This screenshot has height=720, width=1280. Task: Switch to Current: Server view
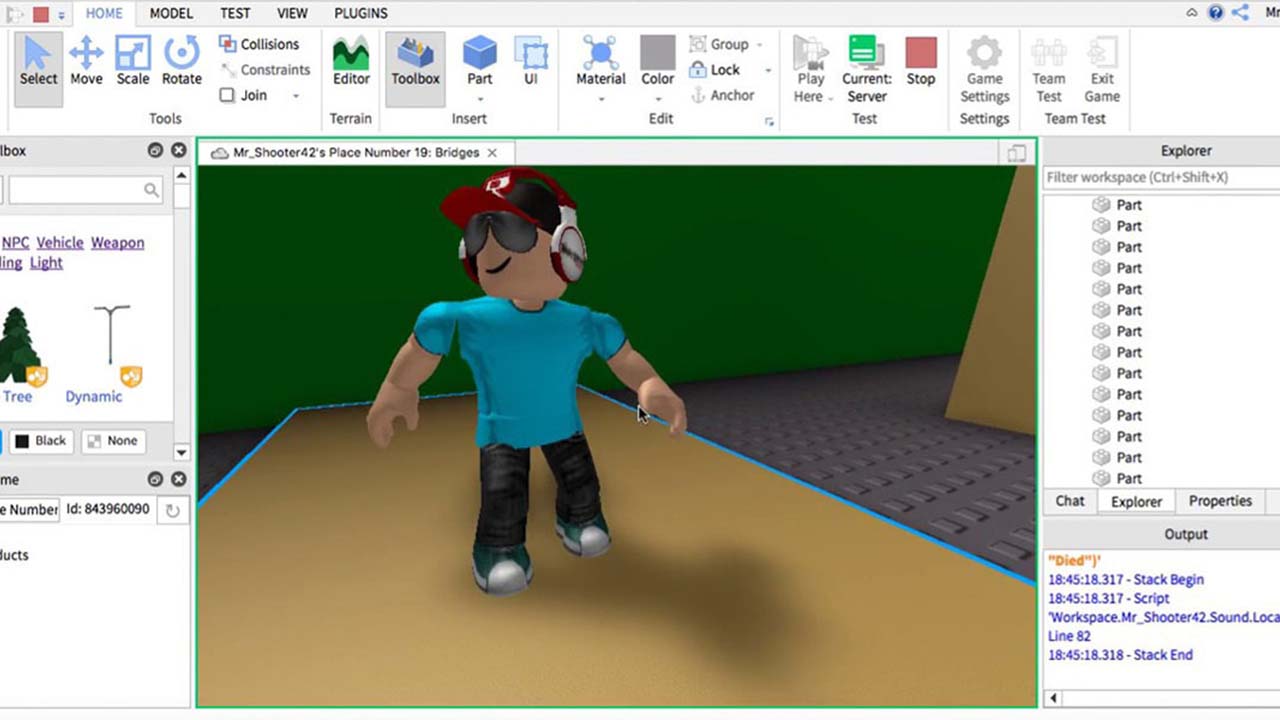click(x=867, y=68)
